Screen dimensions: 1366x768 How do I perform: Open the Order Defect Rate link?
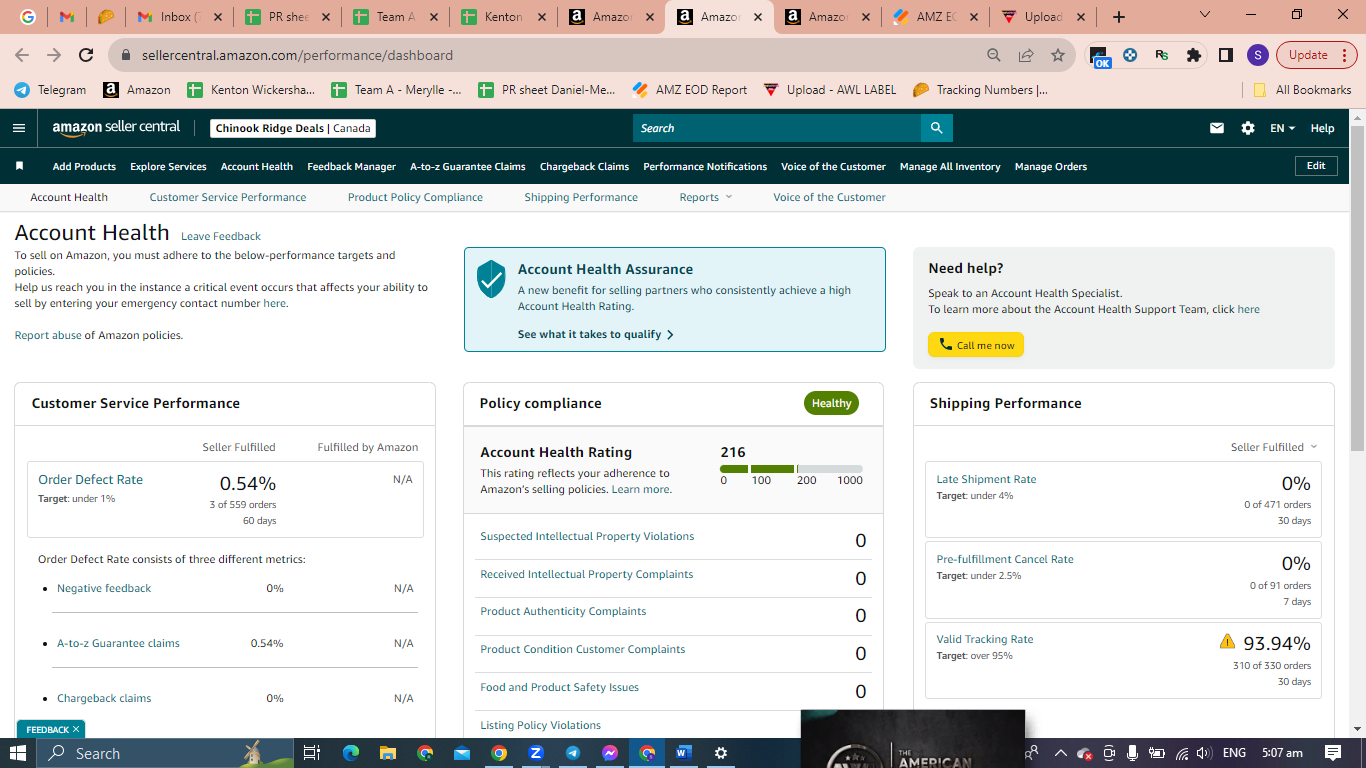pyautogui.click(x=90, y=479)
